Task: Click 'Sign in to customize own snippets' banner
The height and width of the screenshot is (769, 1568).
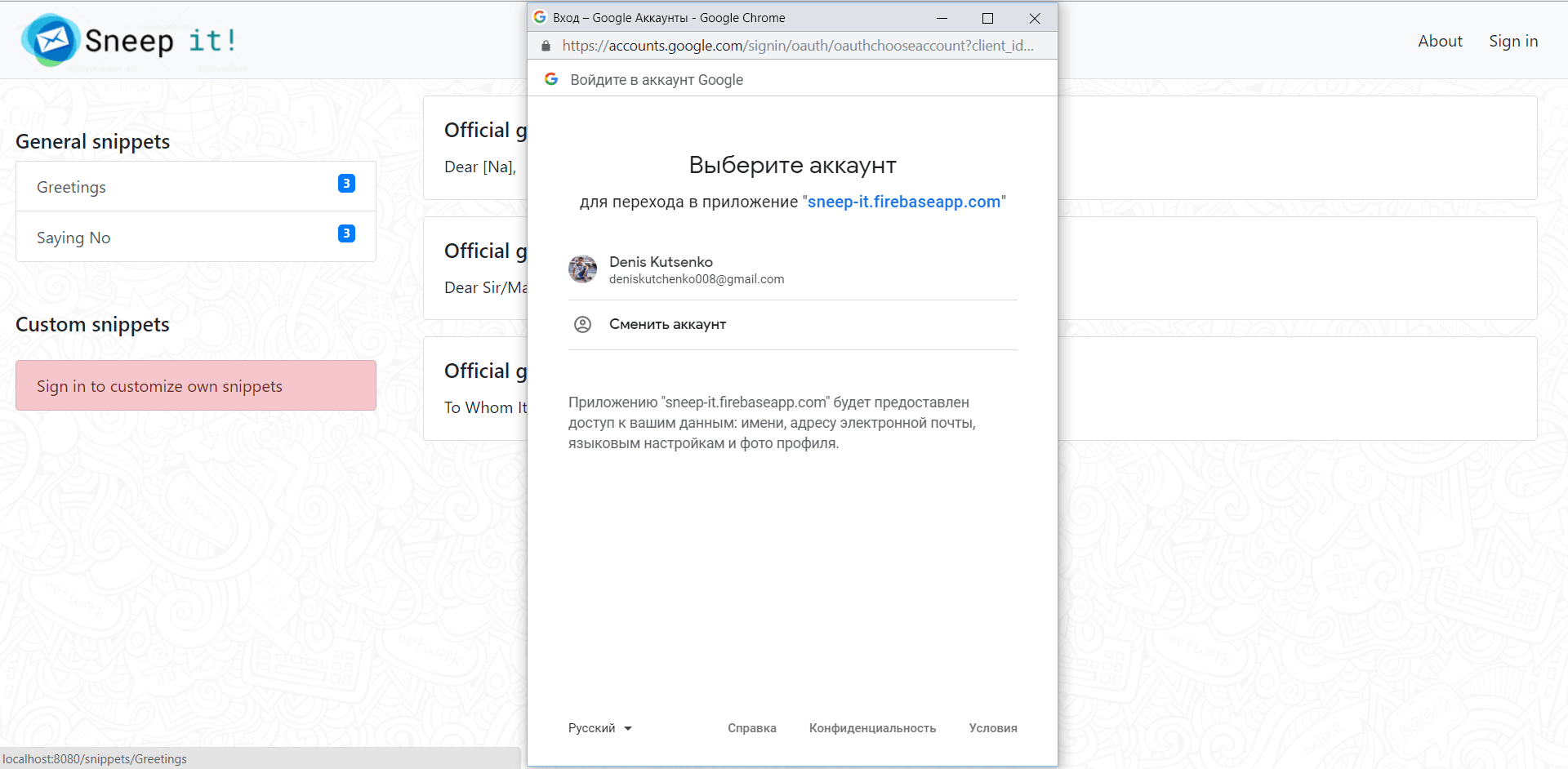Action: (x=196, y=385)
